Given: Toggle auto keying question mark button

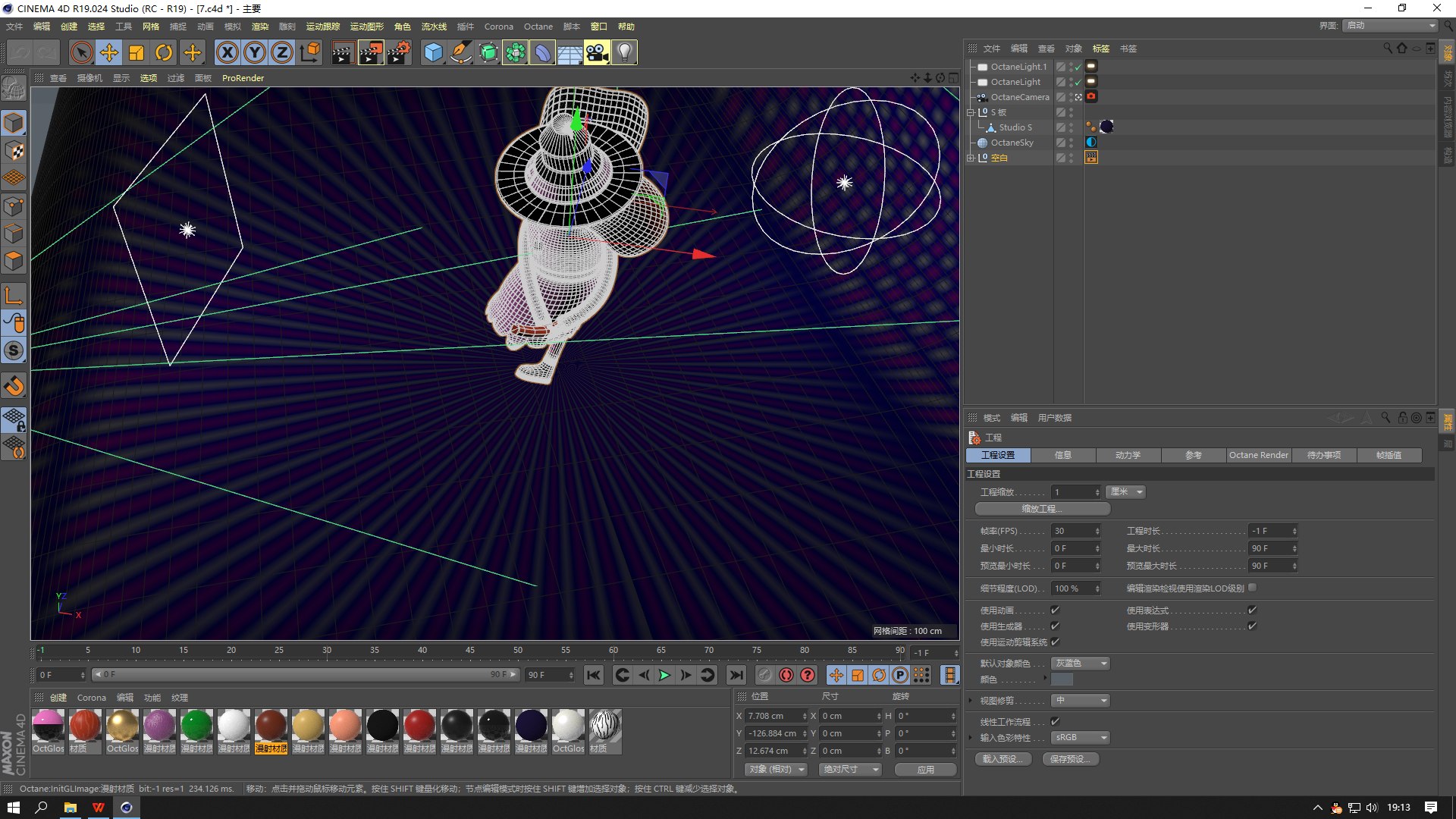Looking at the screenshot, I should [808, 675].
